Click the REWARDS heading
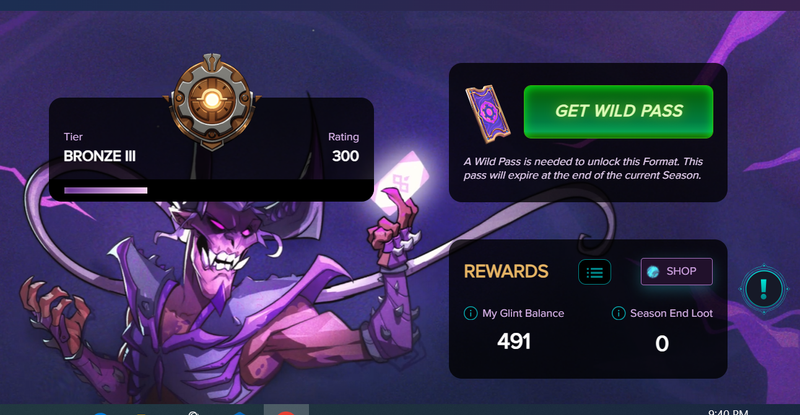This screenshot has width=800, height=415. 506,272
